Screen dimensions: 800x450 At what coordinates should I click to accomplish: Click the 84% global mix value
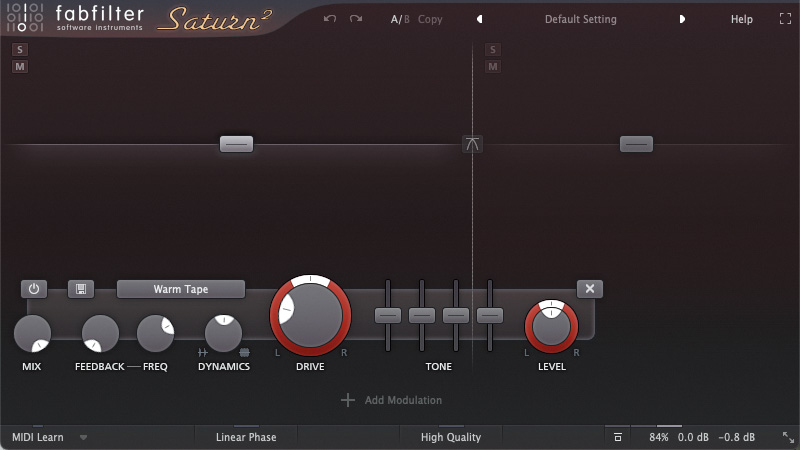(659, 437)
